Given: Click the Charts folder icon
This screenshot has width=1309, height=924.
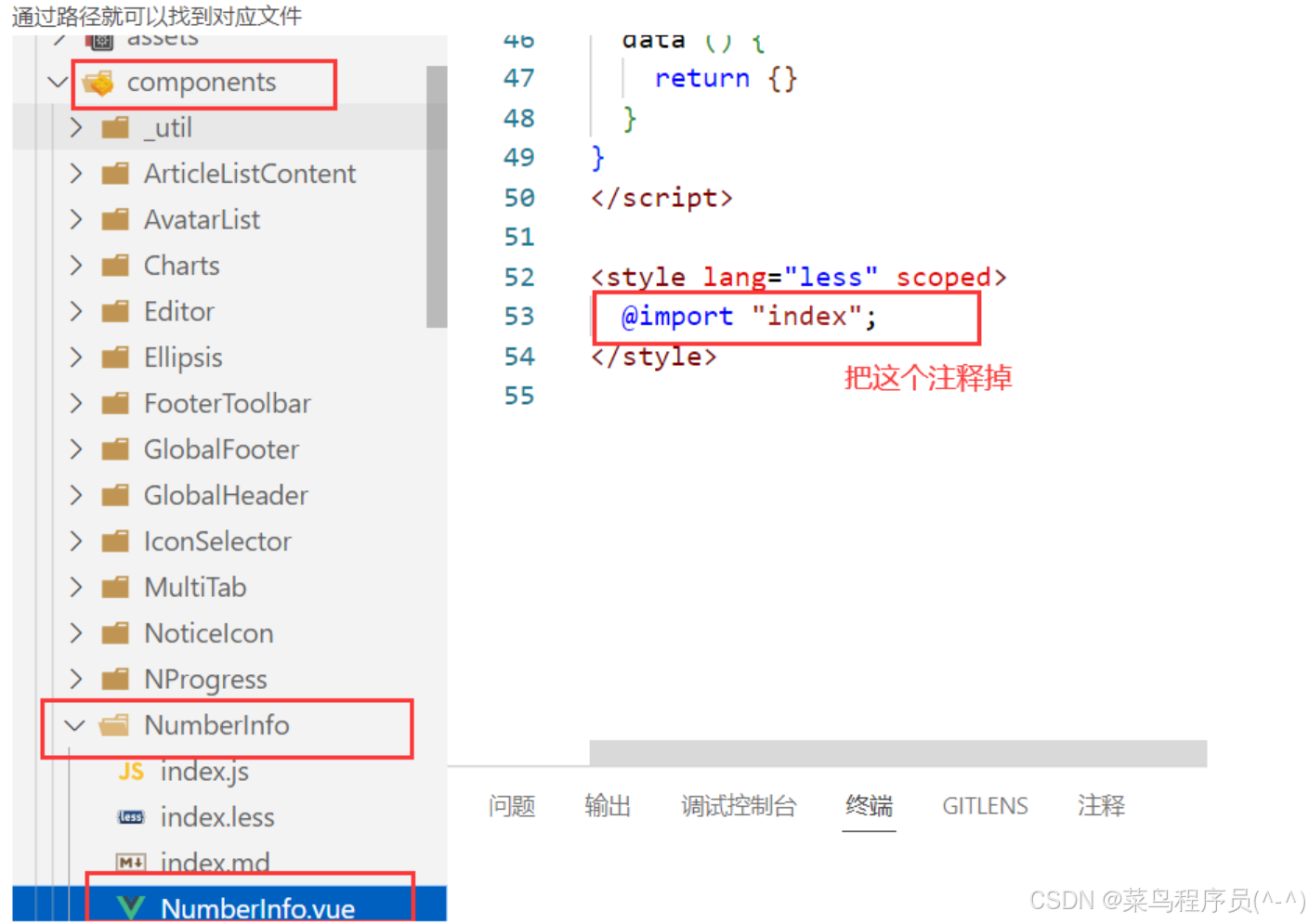Looking at the screenshot, I should point(115,266).
